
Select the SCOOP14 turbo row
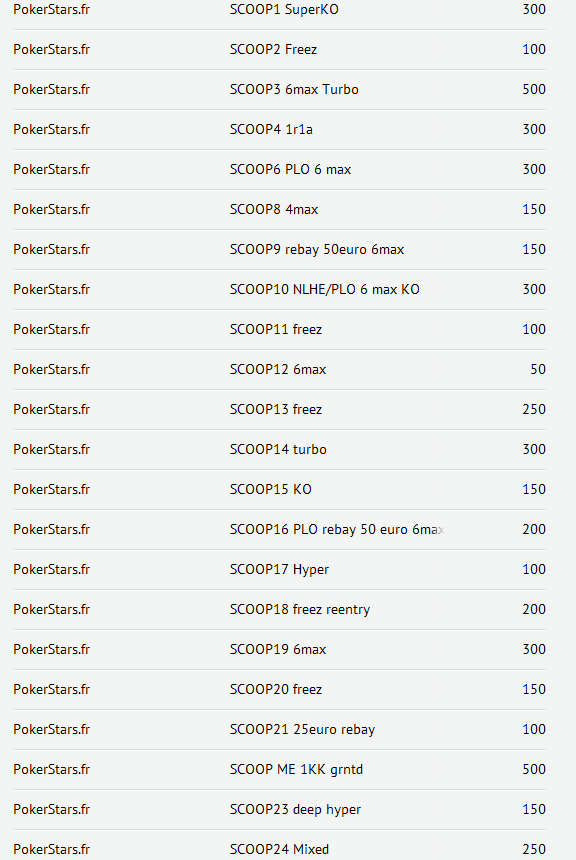tap(279, 450)
